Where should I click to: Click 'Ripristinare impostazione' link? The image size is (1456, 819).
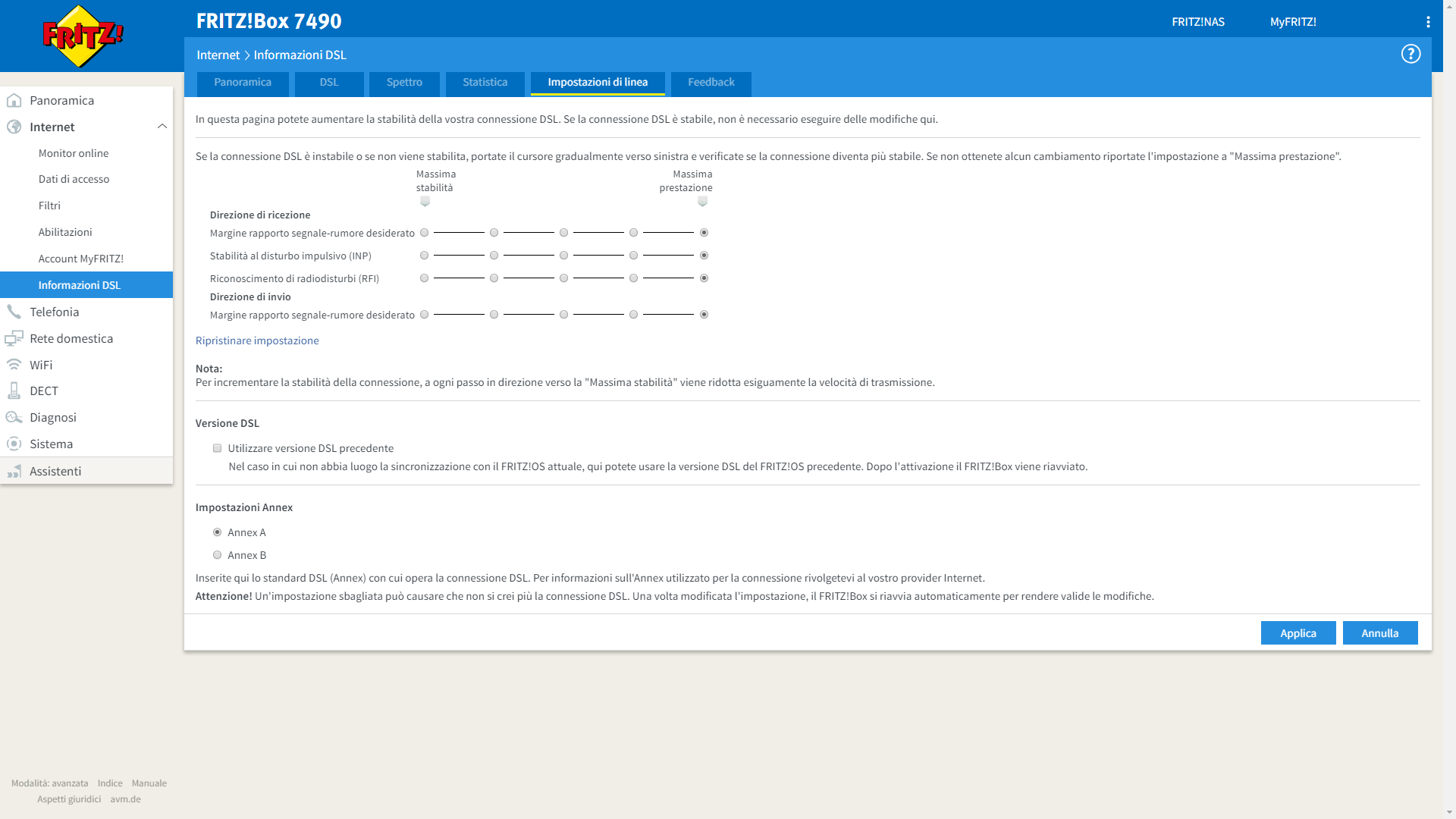pos(257,340)
